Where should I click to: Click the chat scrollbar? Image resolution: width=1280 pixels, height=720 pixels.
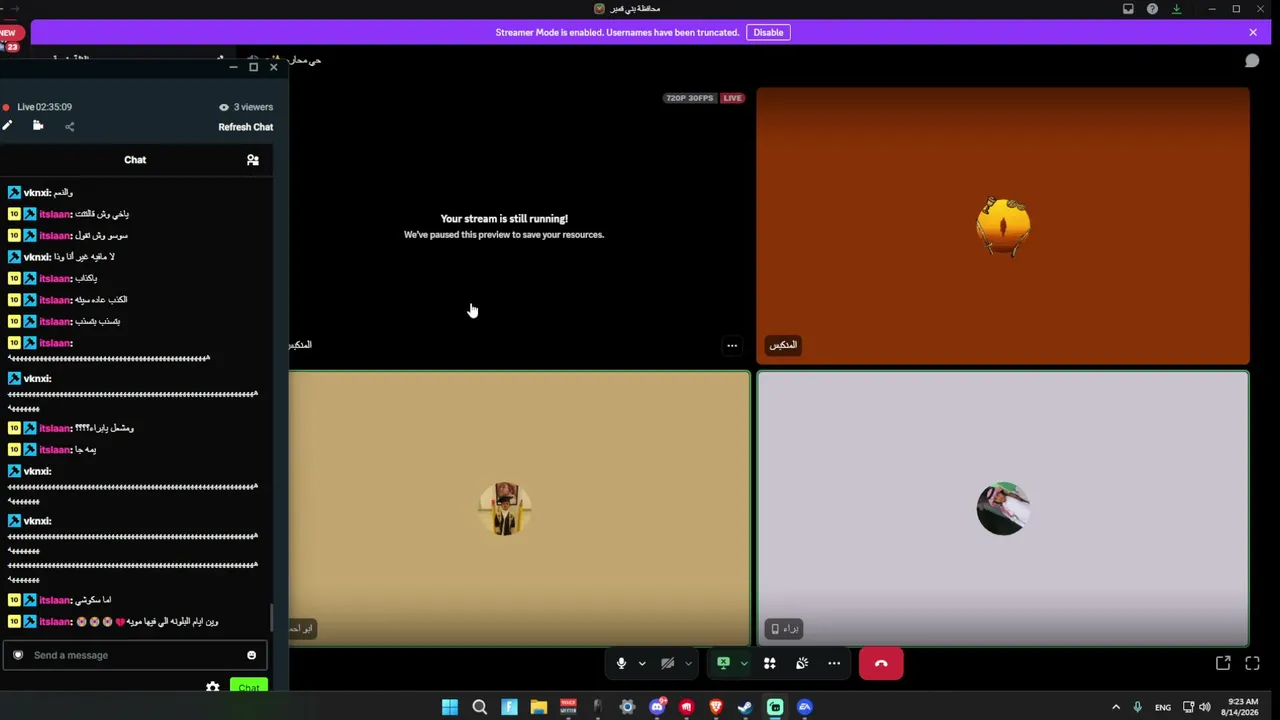pyautogui.click(x=270, y=618)
